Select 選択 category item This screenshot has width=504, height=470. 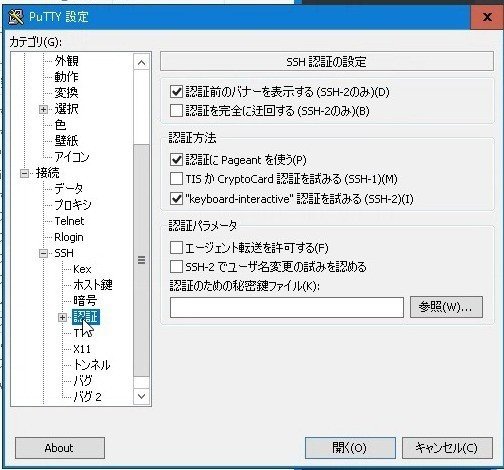pyautogui.click(x=67, y=109)
